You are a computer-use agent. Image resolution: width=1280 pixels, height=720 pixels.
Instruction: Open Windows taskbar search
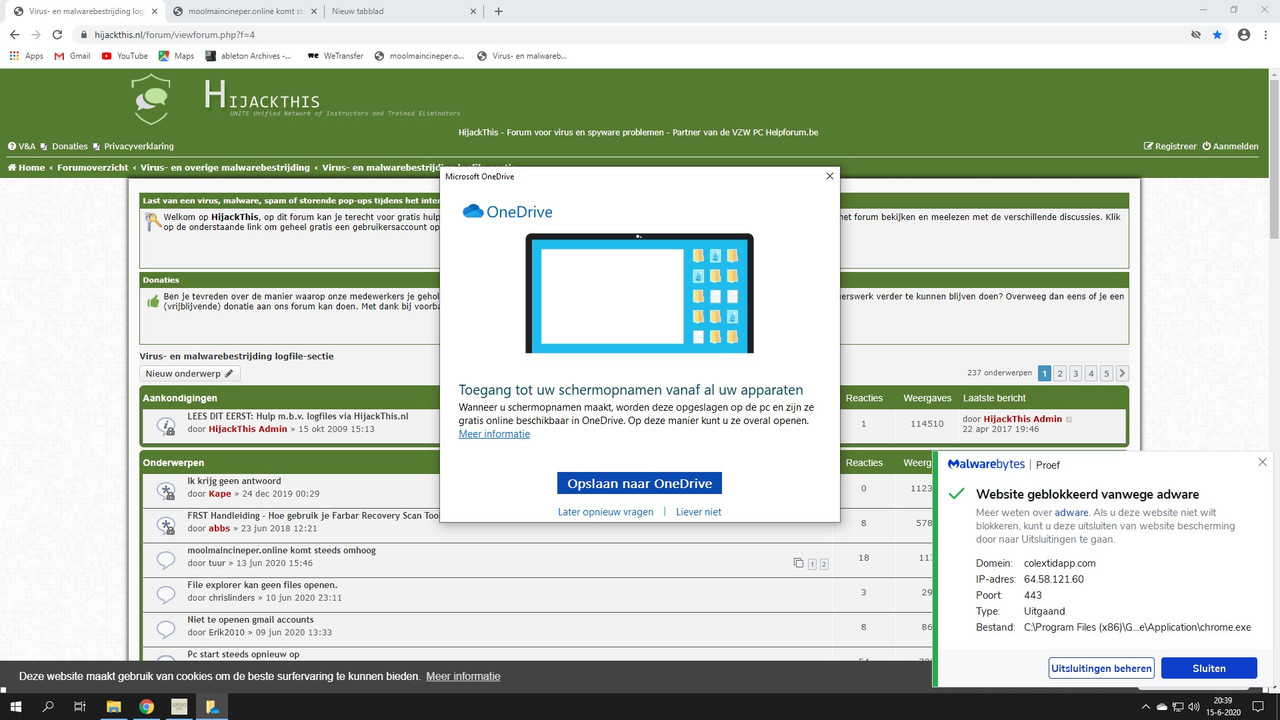[48, 707]
